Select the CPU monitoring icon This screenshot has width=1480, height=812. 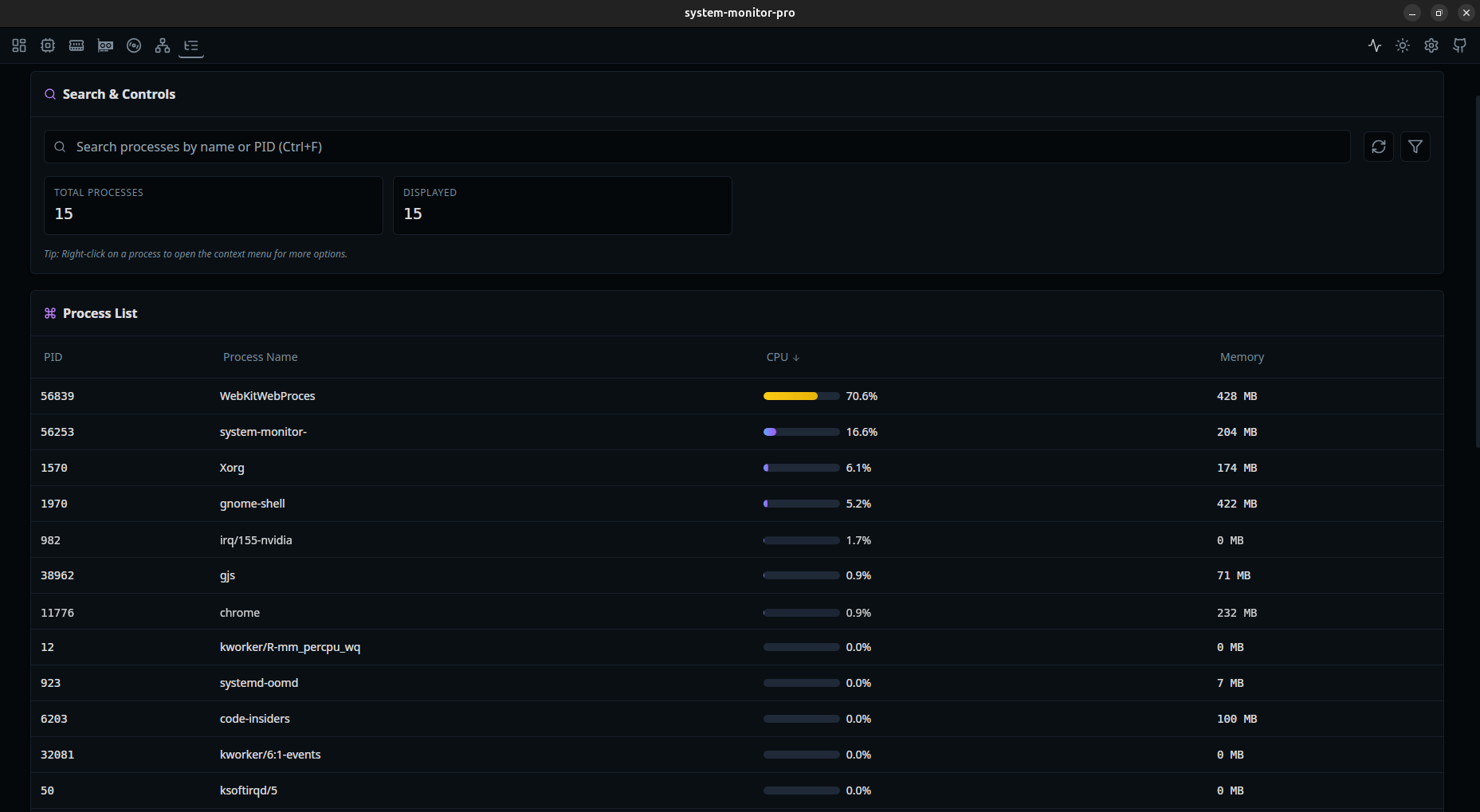48,45
